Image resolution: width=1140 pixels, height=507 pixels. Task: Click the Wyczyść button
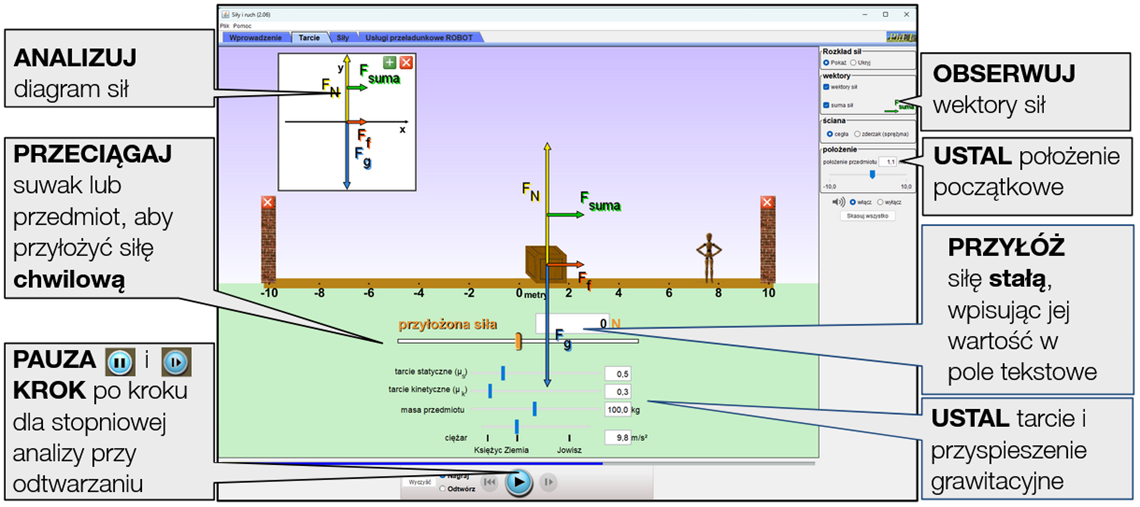[x=420, y=482]
